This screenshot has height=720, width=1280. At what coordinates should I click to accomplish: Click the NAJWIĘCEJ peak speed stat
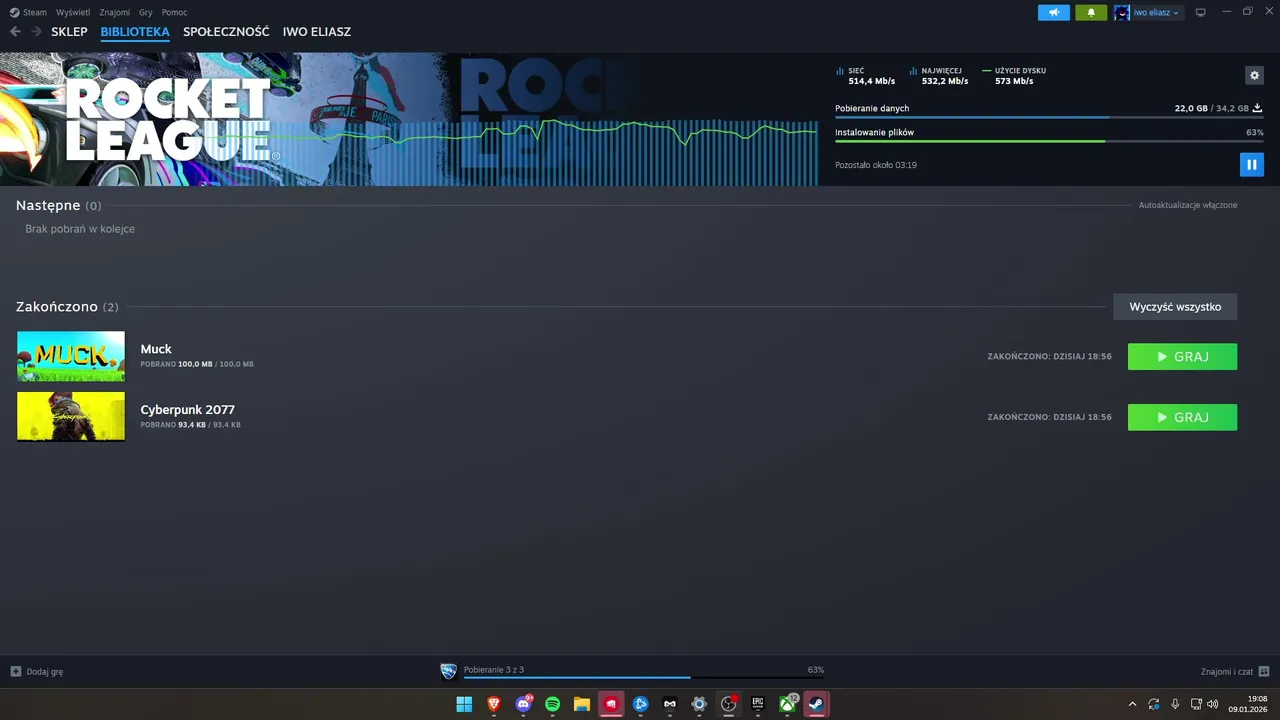point(939,76)
